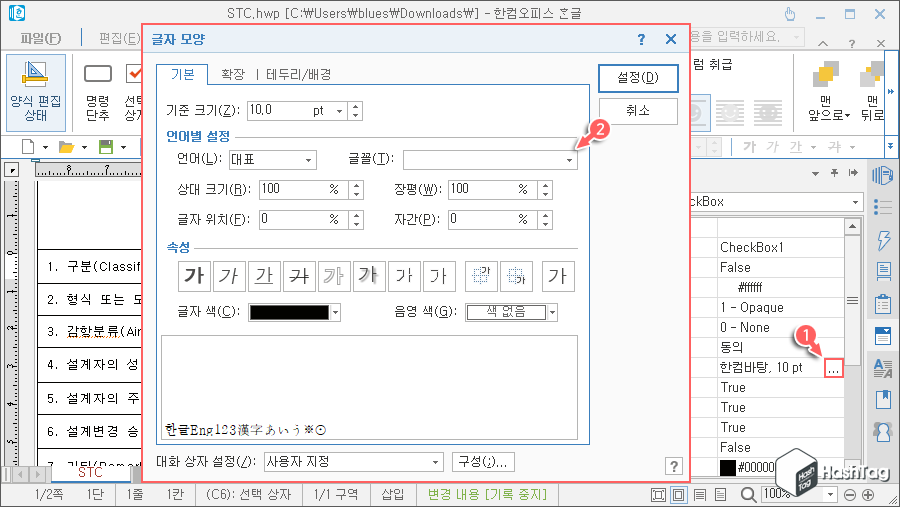The height and width of the screenshot is (507, 900).
Task: Open 음영 색 dropdown arrow
Action: (552, 312)
